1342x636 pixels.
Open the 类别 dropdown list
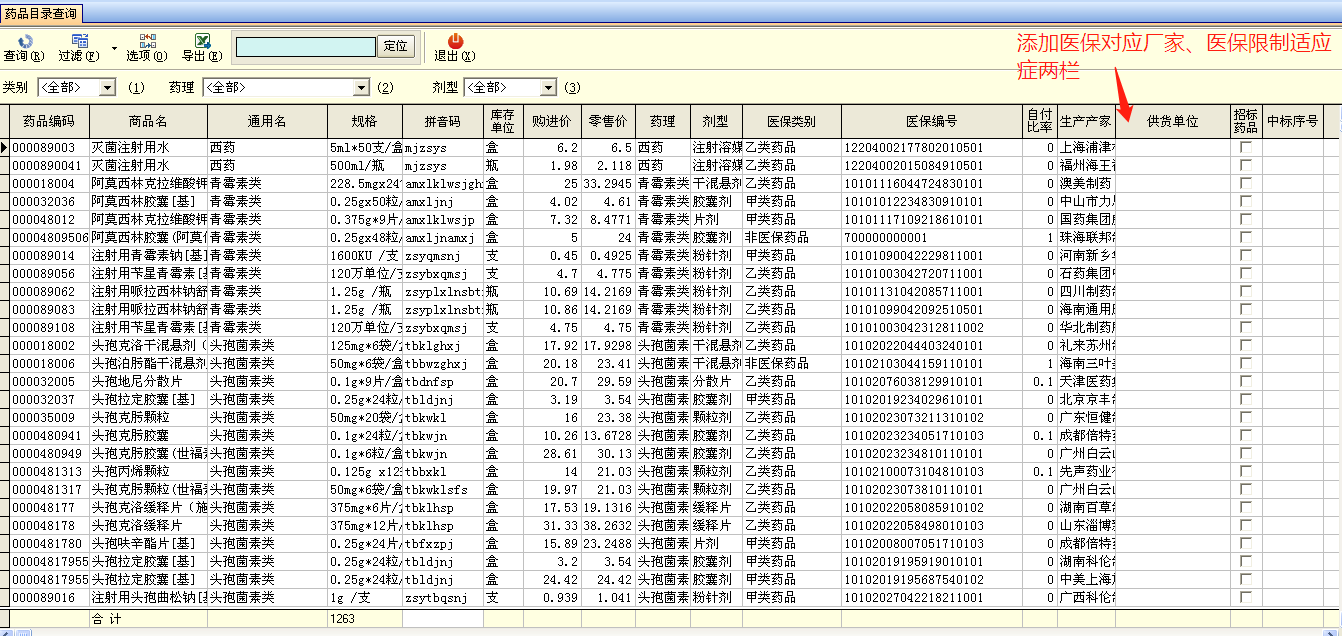(x=108, y=88)
